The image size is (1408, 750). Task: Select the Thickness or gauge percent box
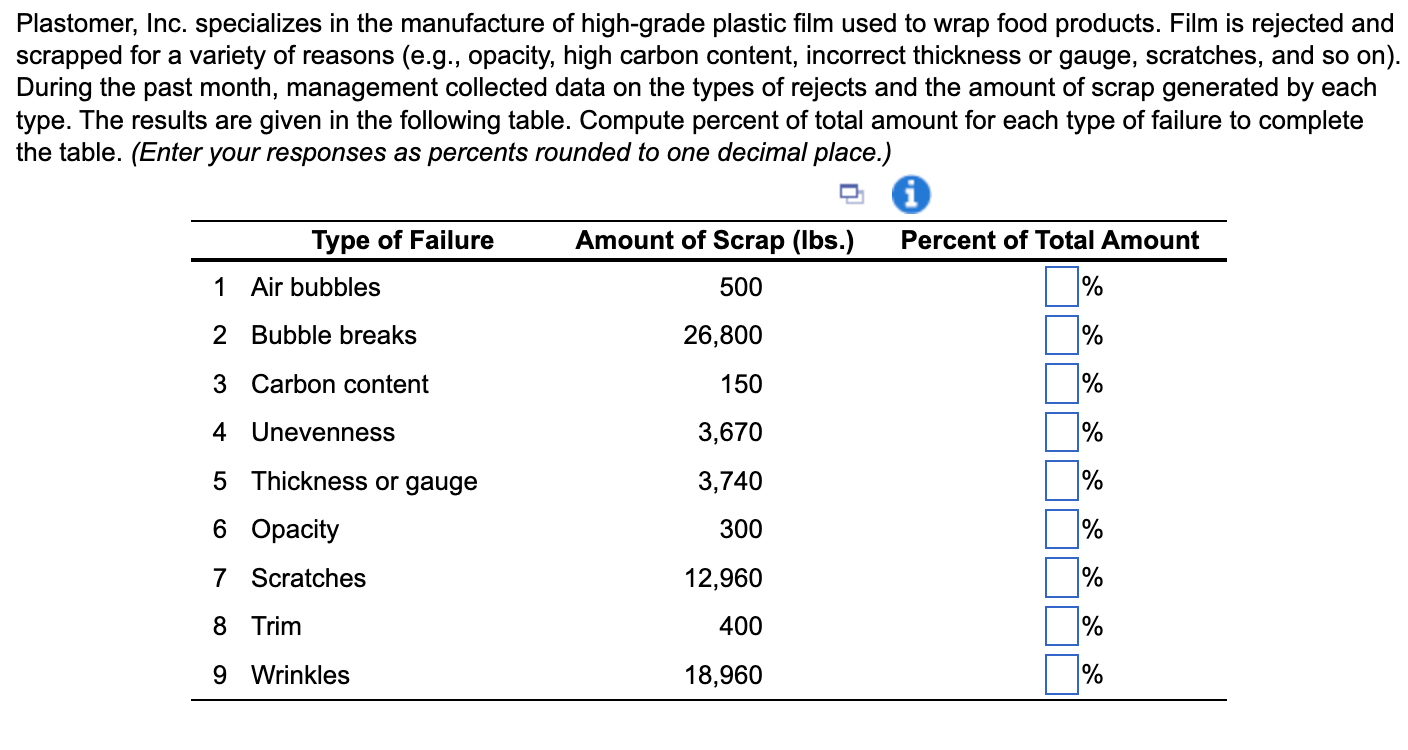pyautogui.click(x=1061, y=481)
